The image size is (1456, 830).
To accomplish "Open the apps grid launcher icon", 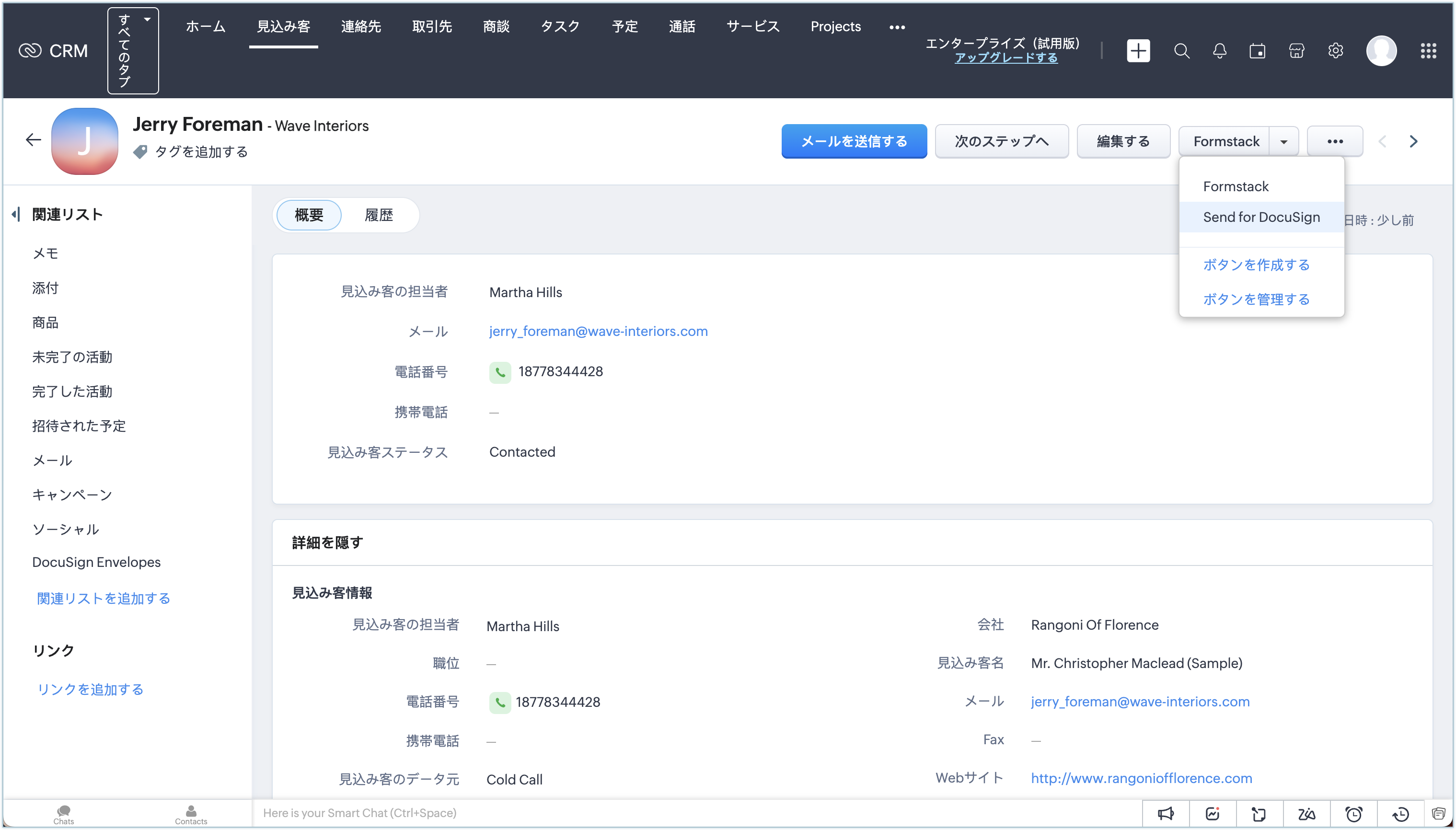I will [x=1428, y=51].
